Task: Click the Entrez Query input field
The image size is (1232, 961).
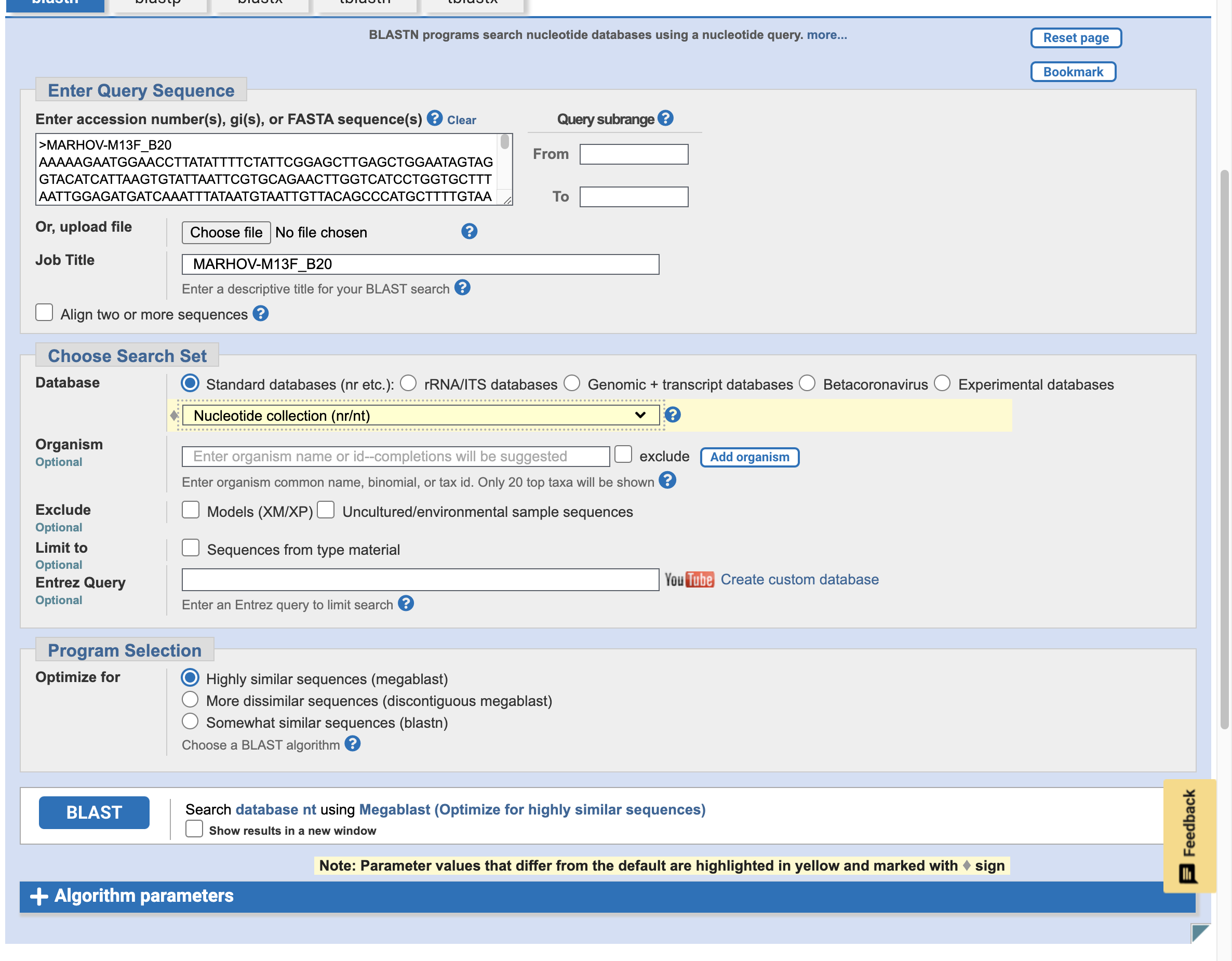Action: click(421, 580)
